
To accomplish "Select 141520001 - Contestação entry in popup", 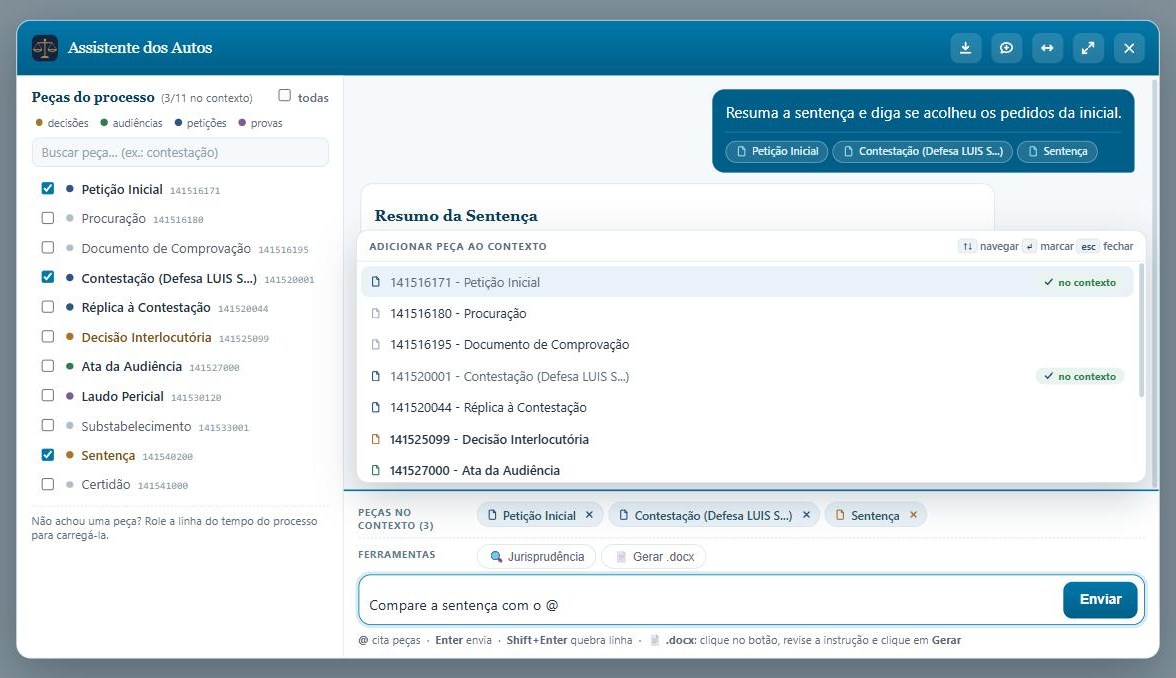I will tap(747, 376).
